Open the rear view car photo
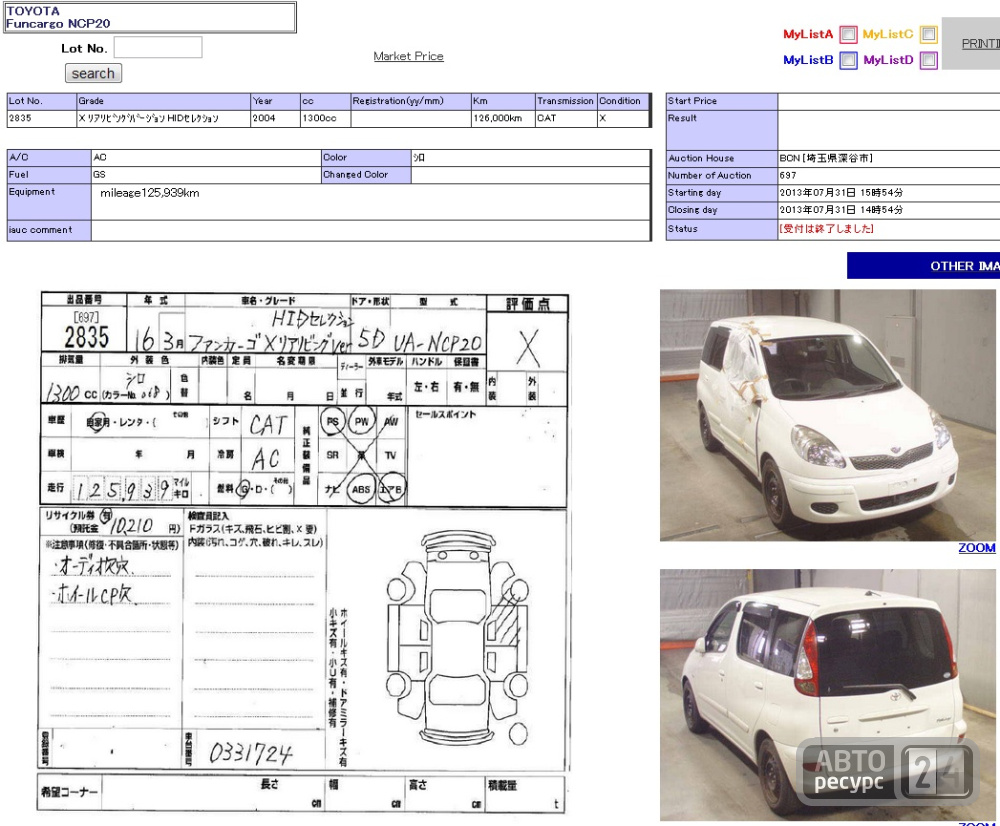 point(827,695)
